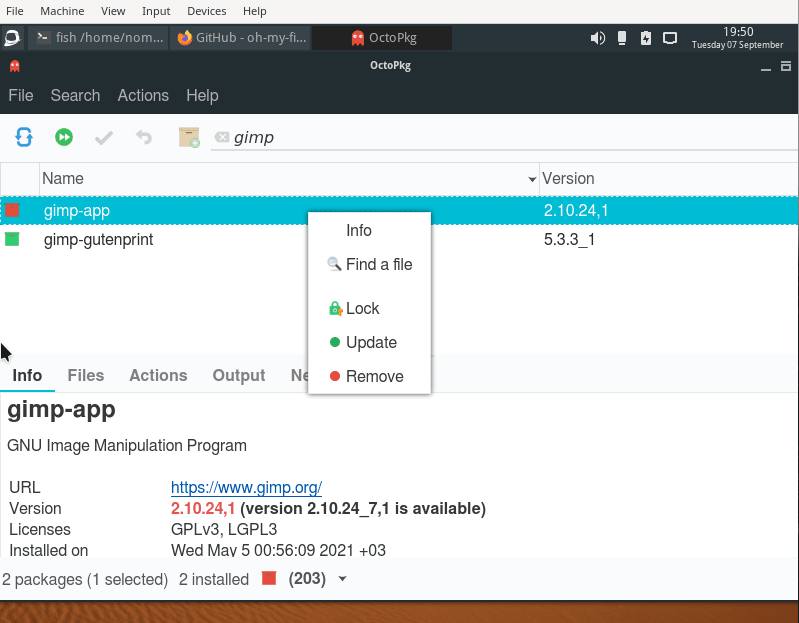
Task: Click the OctoPkg ghost icon in title bar
Action: [x=14, y=66]
